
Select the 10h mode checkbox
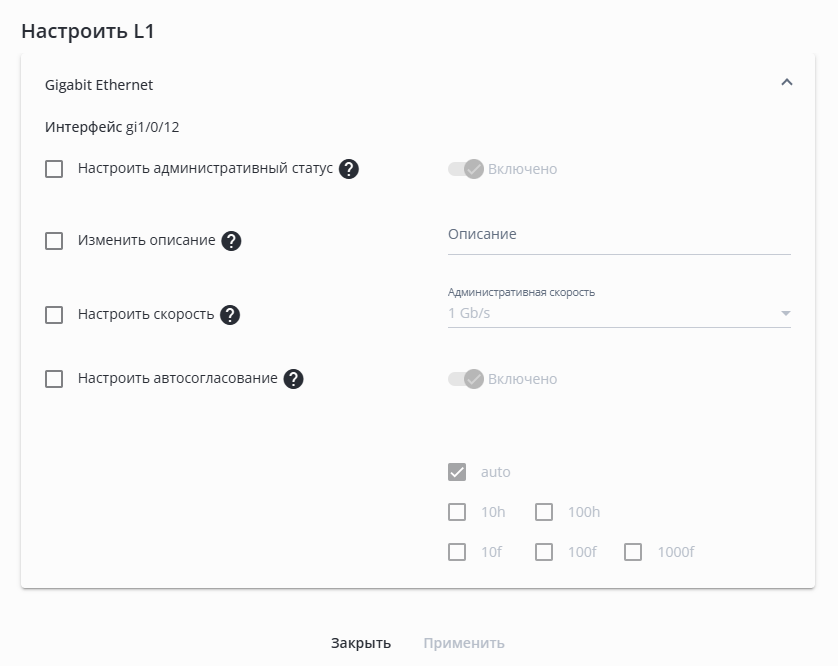point(457,512)
